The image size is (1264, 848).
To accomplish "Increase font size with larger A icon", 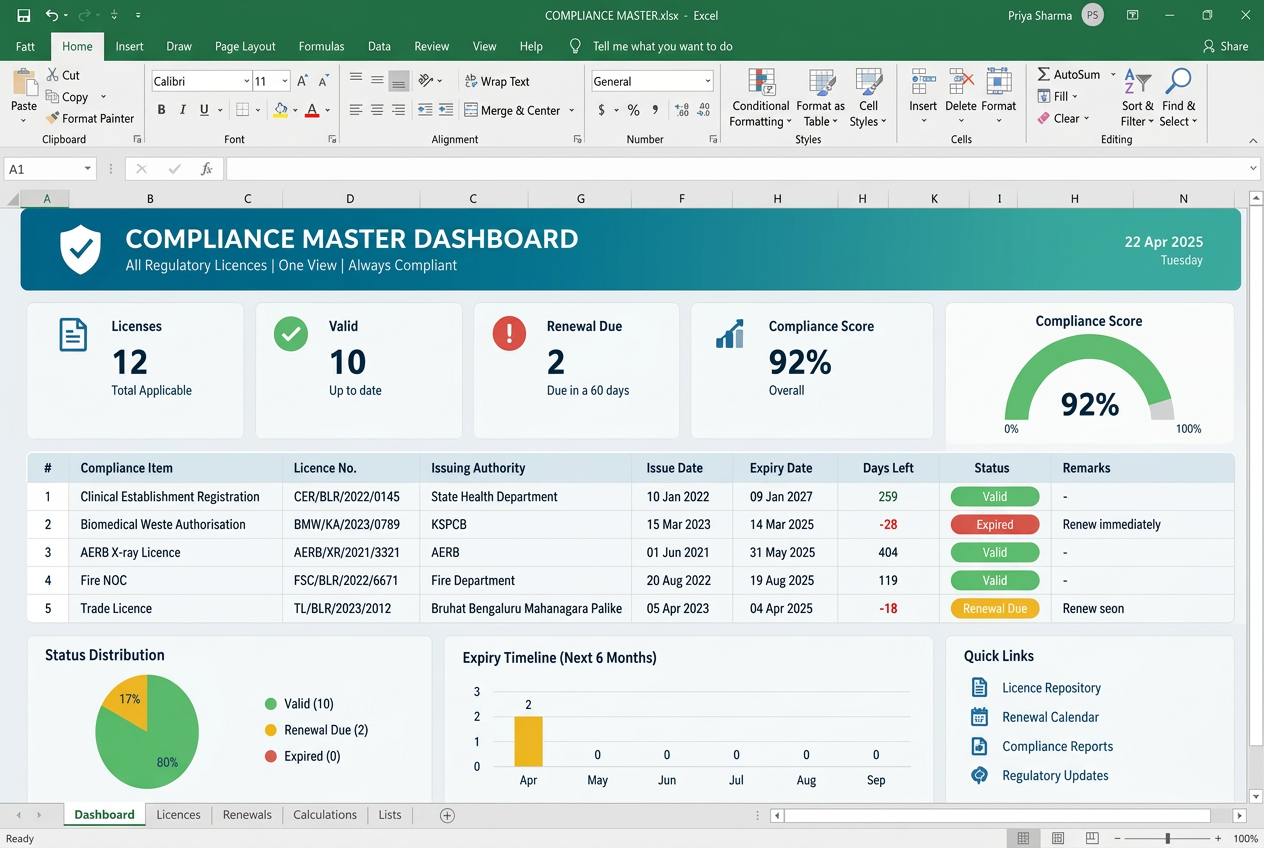I will coord(303,81).
